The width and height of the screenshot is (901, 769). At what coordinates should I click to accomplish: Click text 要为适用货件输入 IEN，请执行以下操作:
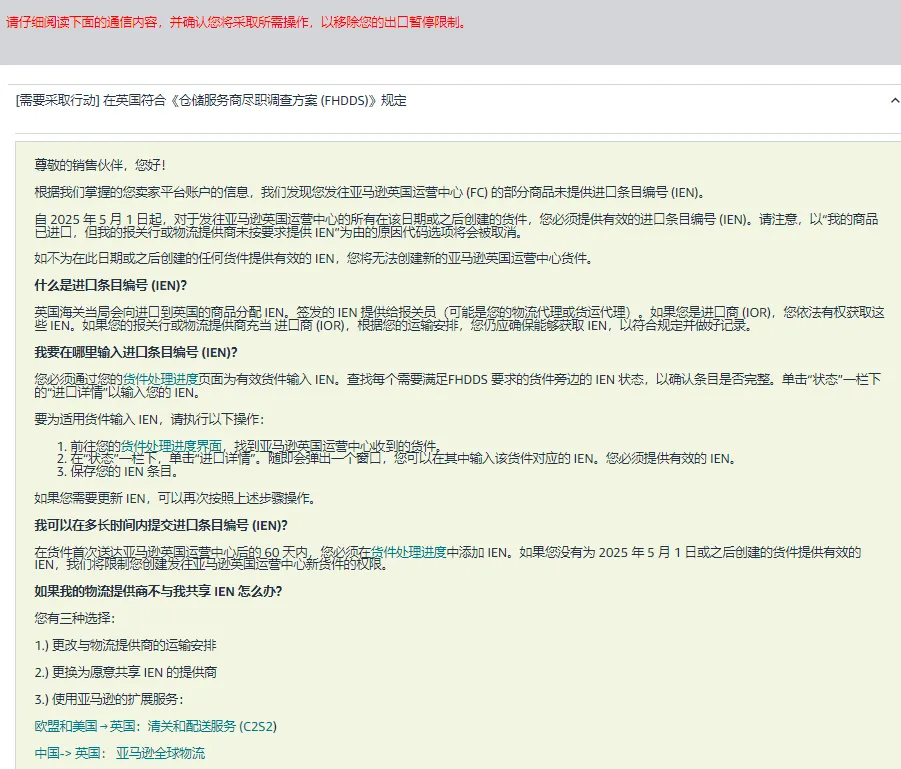tap(149, 420)
